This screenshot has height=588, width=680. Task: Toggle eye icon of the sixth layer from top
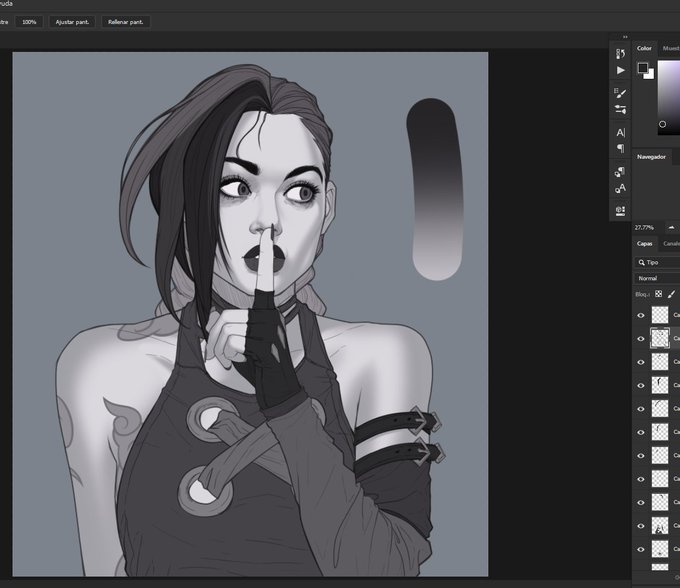[x=641, y=432]
